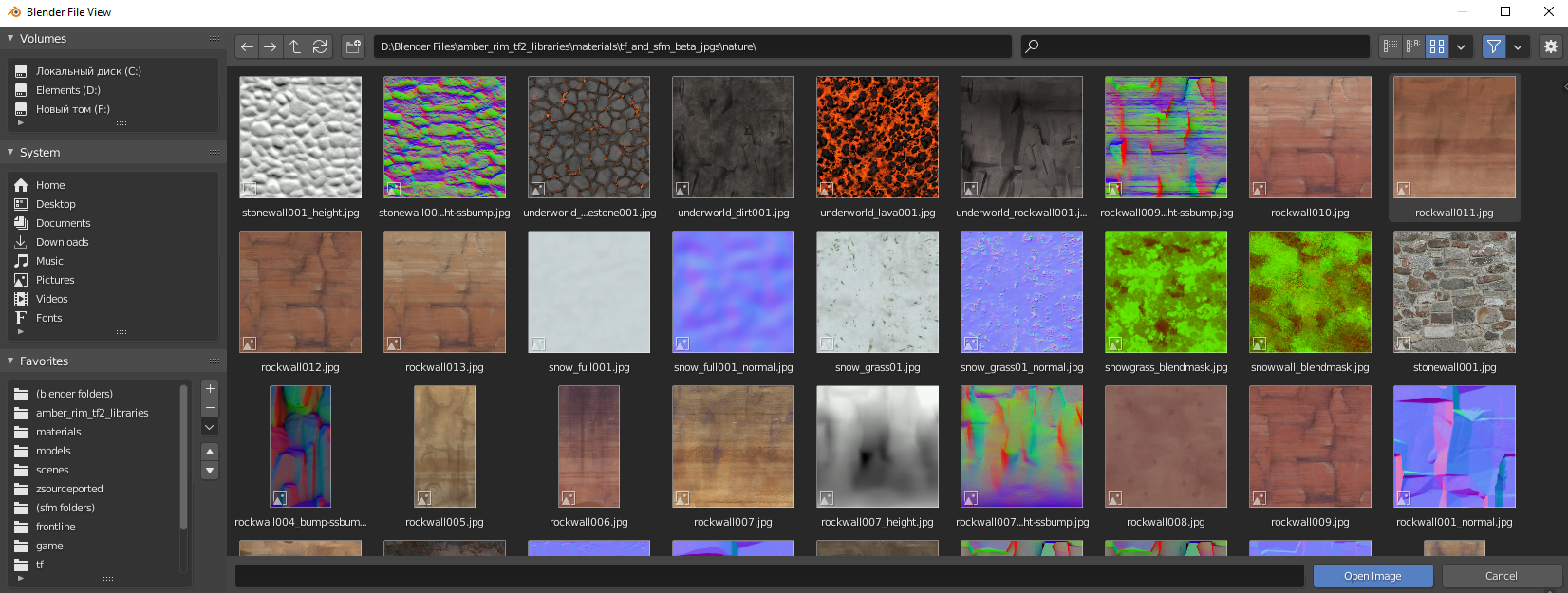This screenshot has height=593, width=1568.
Task: Collapse the Volumes panel
Action: [x=10, y=39]
